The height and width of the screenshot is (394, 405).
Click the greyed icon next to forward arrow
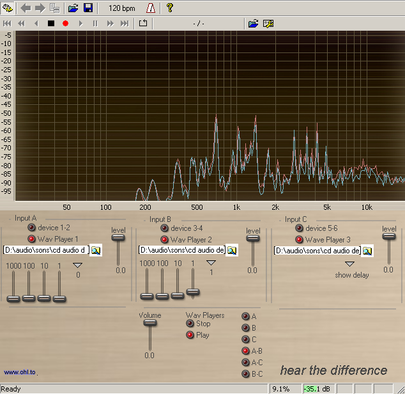click(x=54, y=8)
